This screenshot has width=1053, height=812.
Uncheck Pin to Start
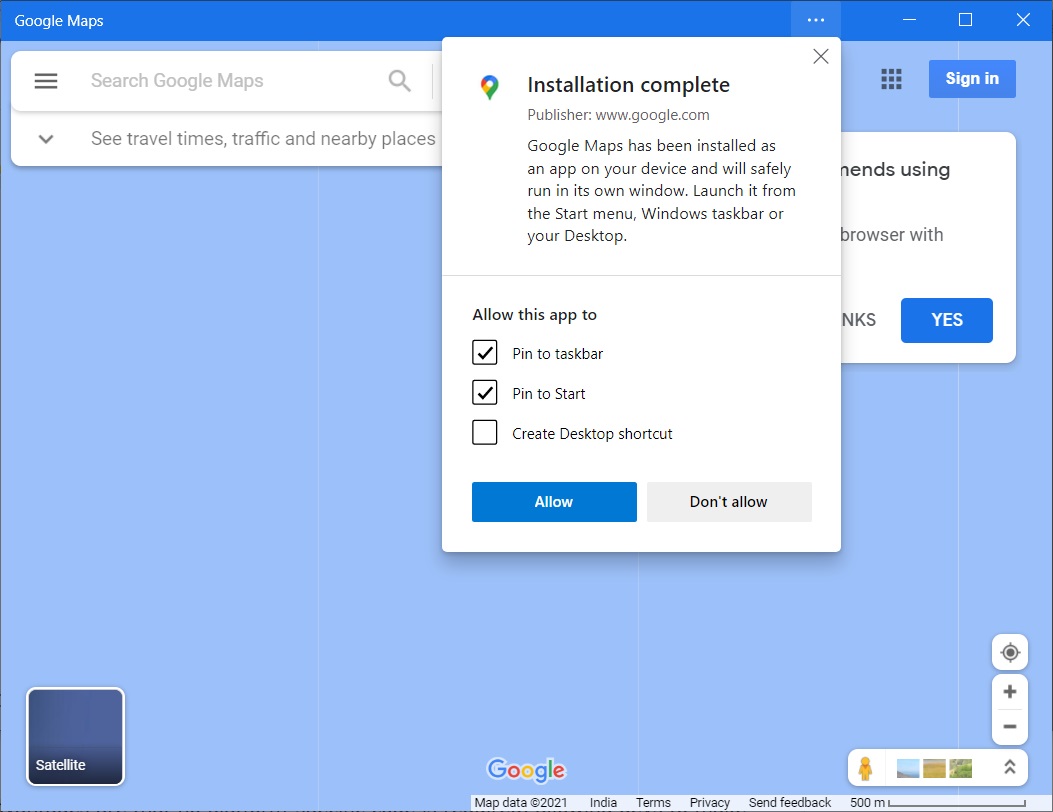point(484,393)
